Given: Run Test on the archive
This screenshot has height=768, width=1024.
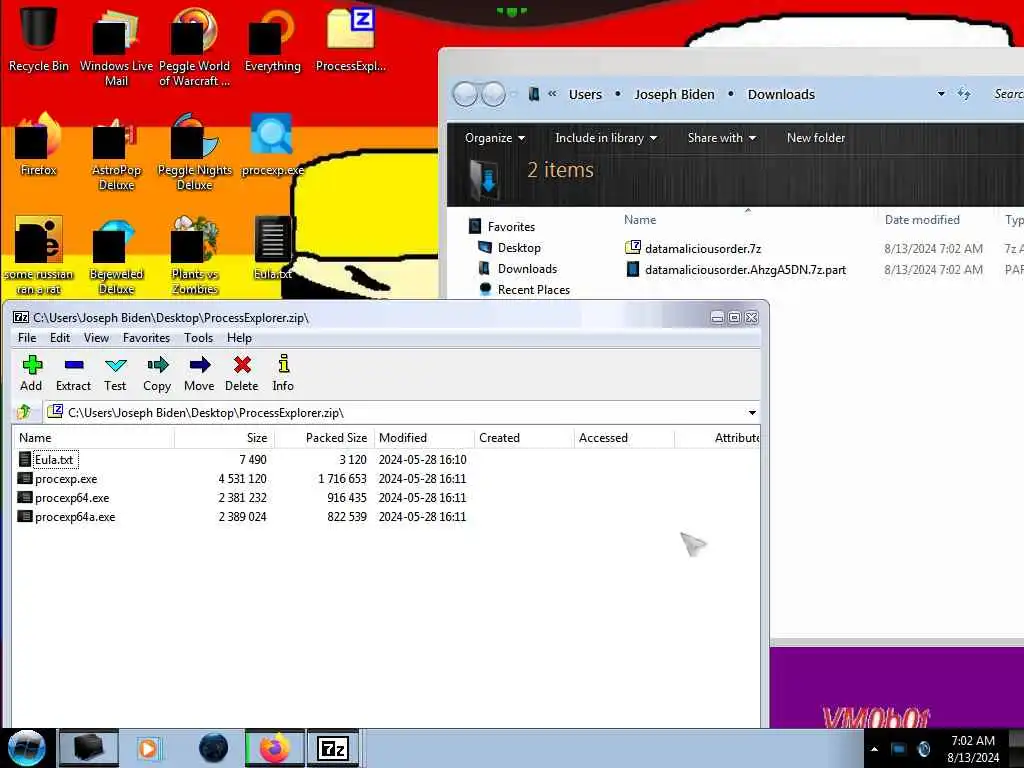Looking at the screenshot, I should [x=115, y=373].
